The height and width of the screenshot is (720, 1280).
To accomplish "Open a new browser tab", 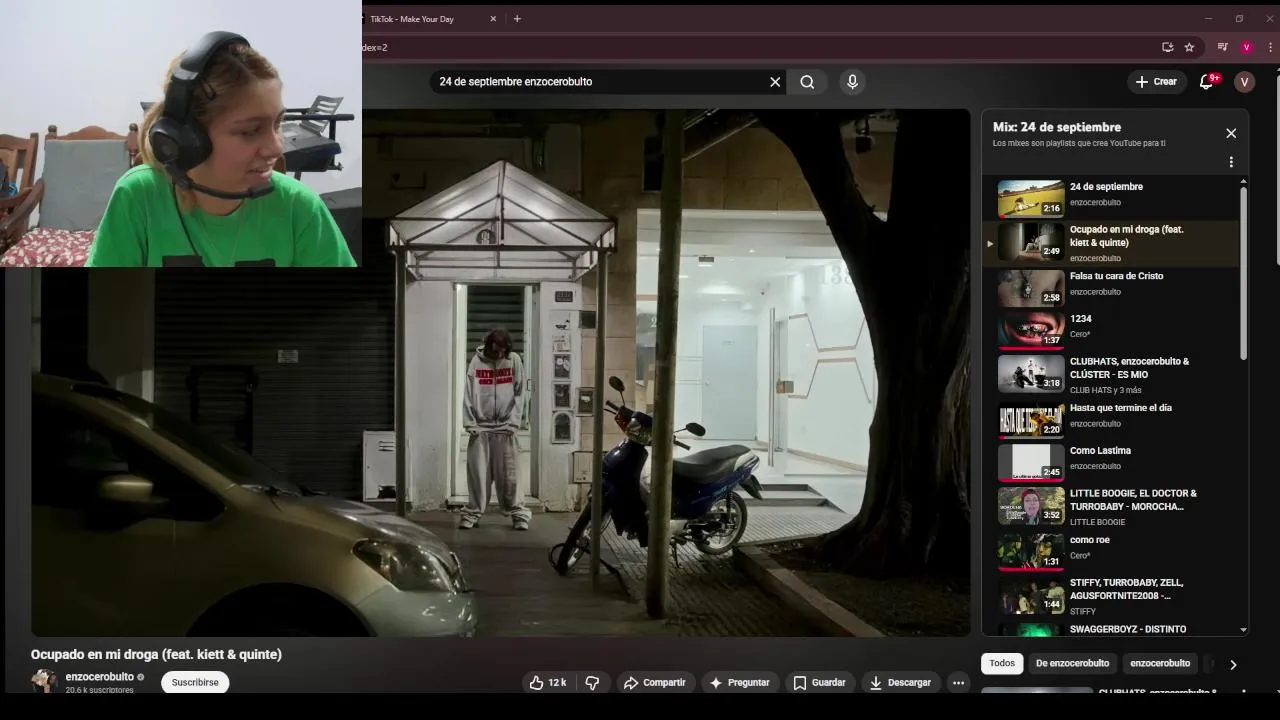I will [517, 19].
